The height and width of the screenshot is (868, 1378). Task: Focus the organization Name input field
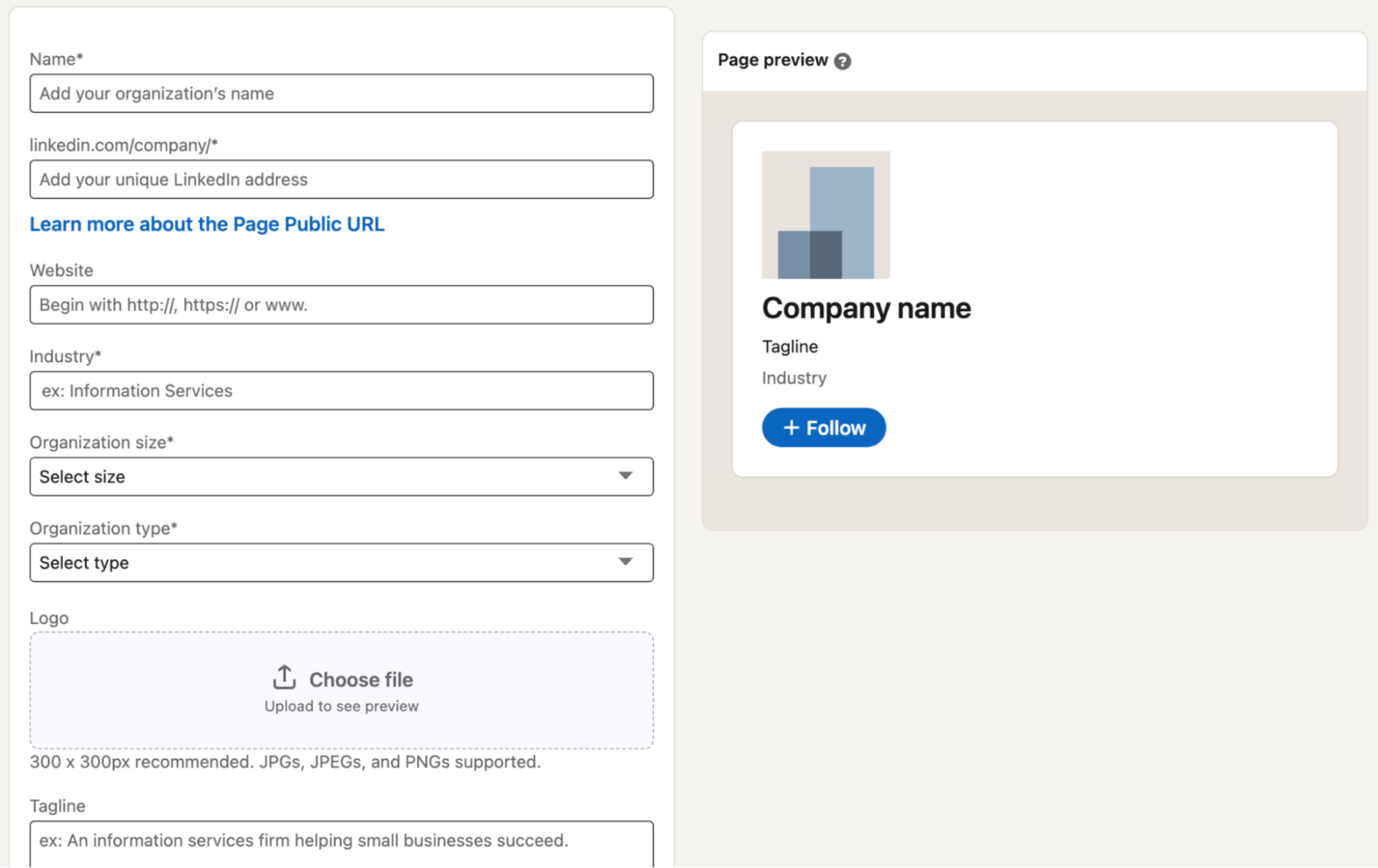(342, 93)
